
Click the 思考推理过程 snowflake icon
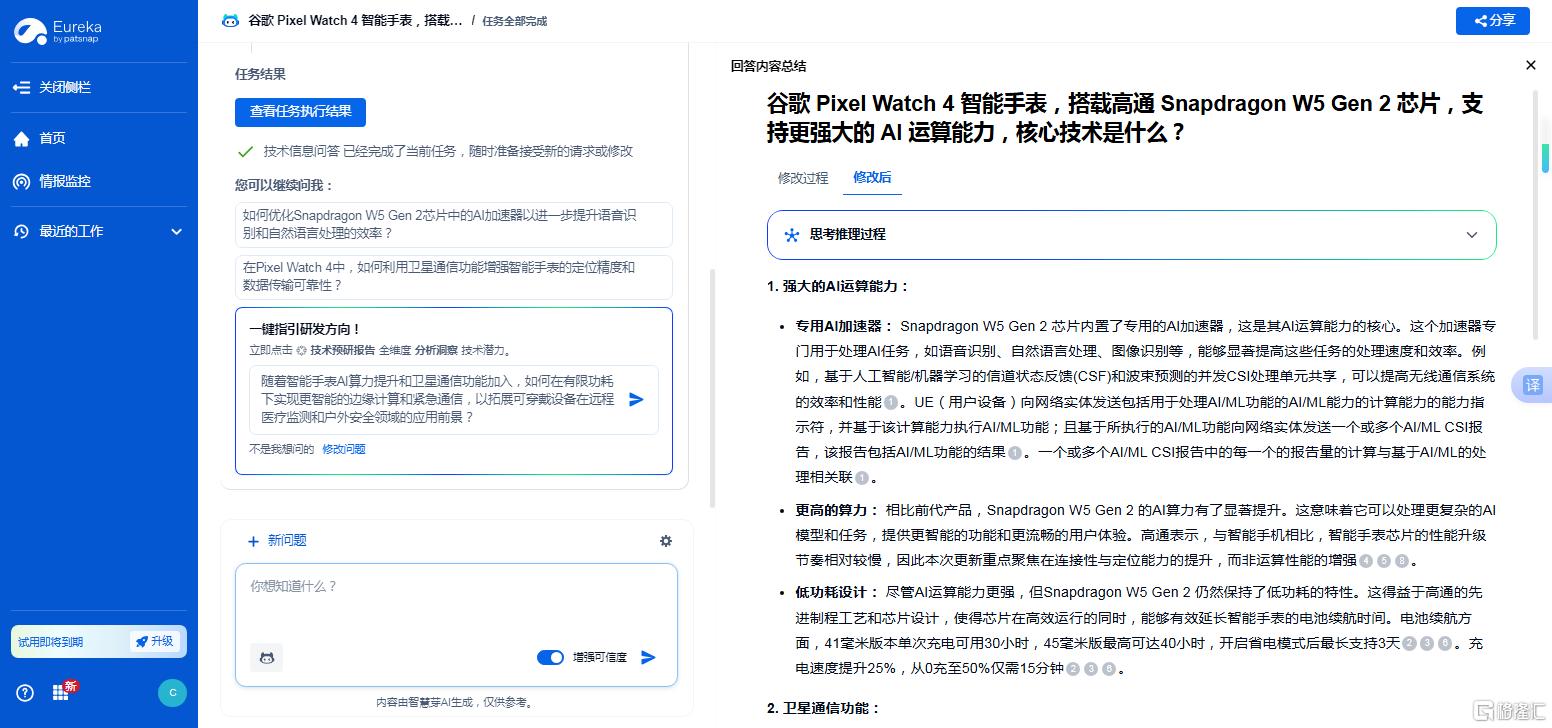click(x=792, y=235)
